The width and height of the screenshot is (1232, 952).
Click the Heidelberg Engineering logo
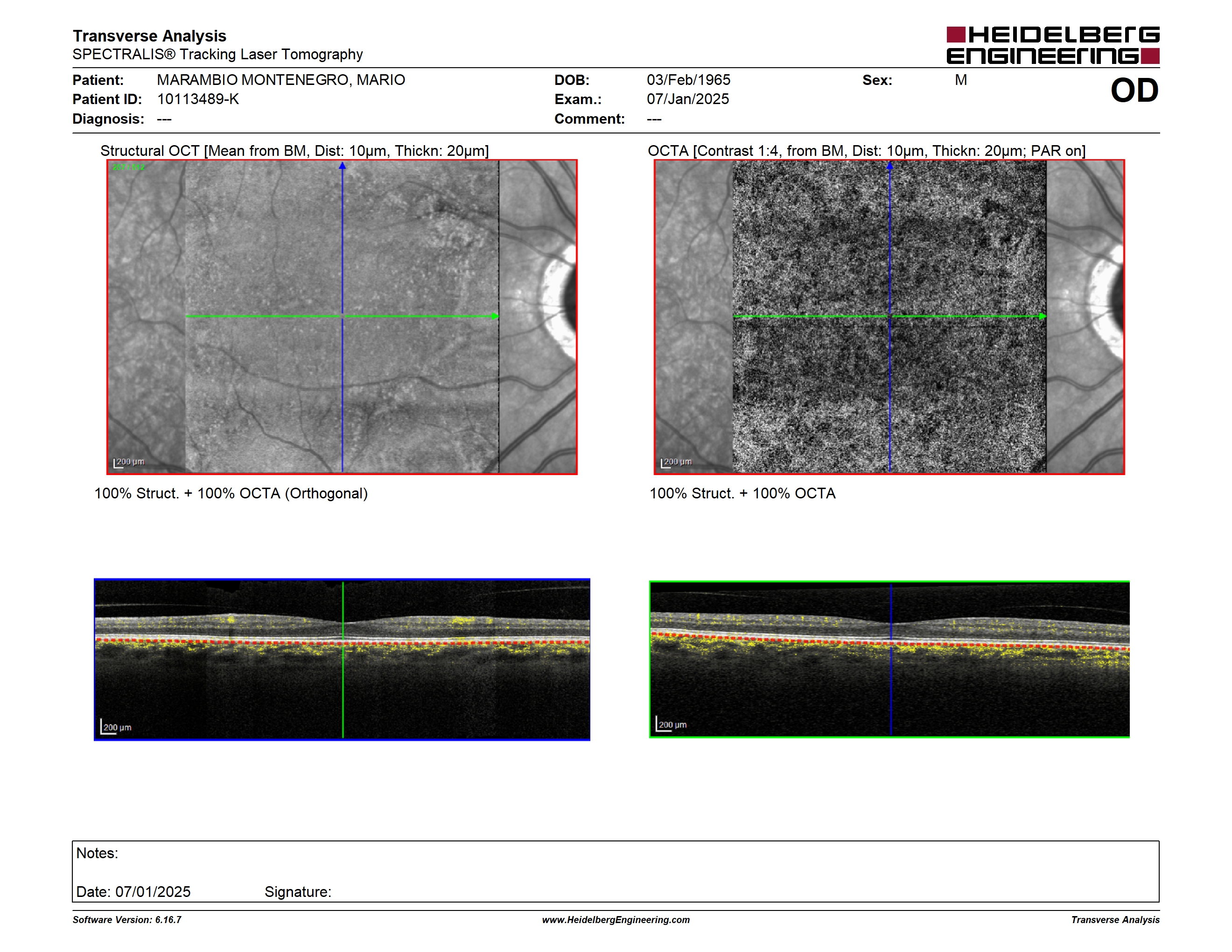(x=1053, y=45)
